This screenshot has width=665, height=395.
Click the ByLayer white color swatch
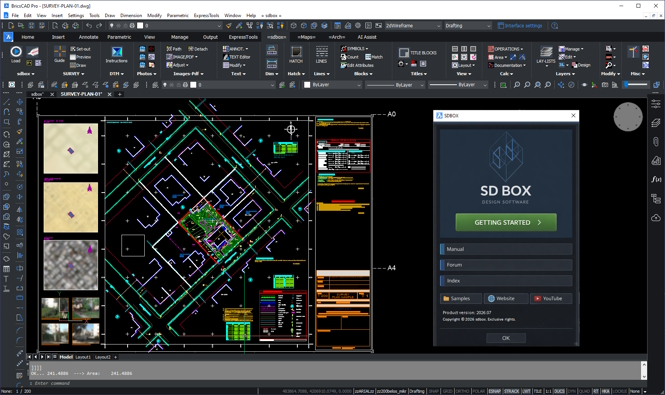click(307, 85)
